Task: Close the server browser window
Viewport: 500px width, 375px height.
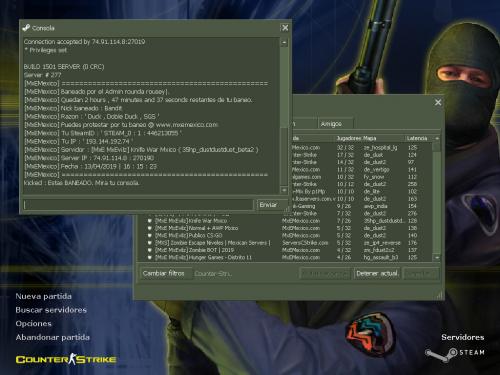Action: pyautogui.click(x=438, y=102)
